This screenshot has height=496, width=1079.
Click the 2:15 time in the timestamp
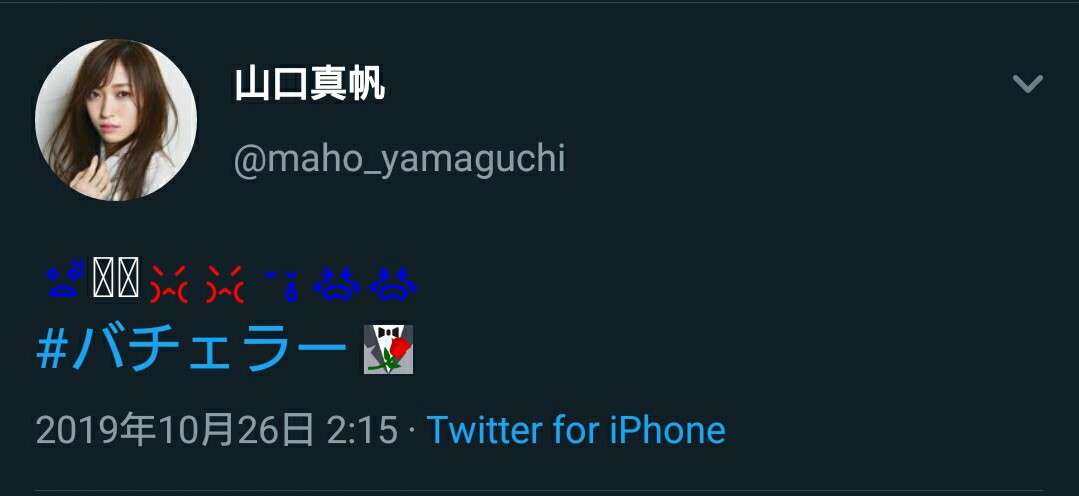362,430
